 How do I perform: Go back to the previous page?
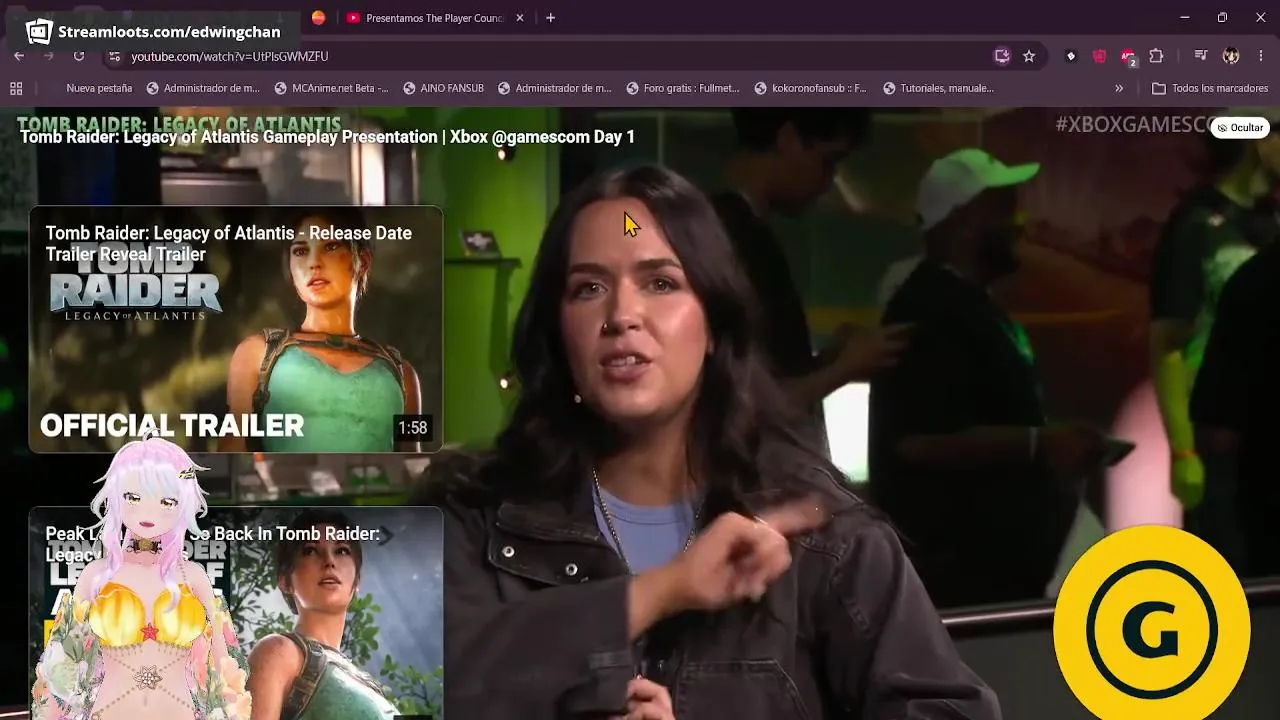(x=19, y=56)
